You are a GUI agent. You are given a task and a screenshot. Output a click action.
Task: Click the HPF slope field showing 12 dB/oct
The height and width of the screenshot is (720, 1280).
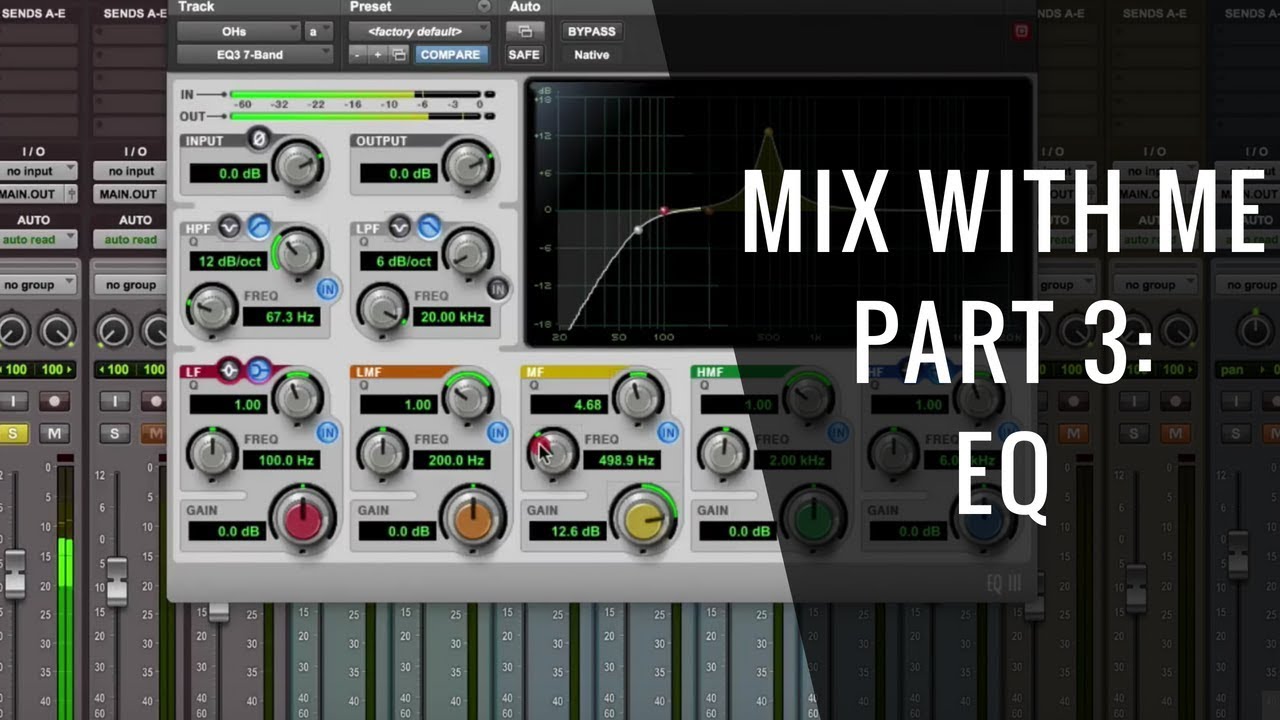click(x=227, y=261)
